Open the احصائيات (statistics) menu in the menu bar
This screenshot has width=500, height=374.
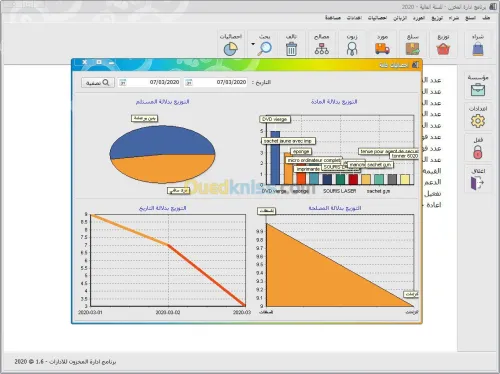(377, 18)
